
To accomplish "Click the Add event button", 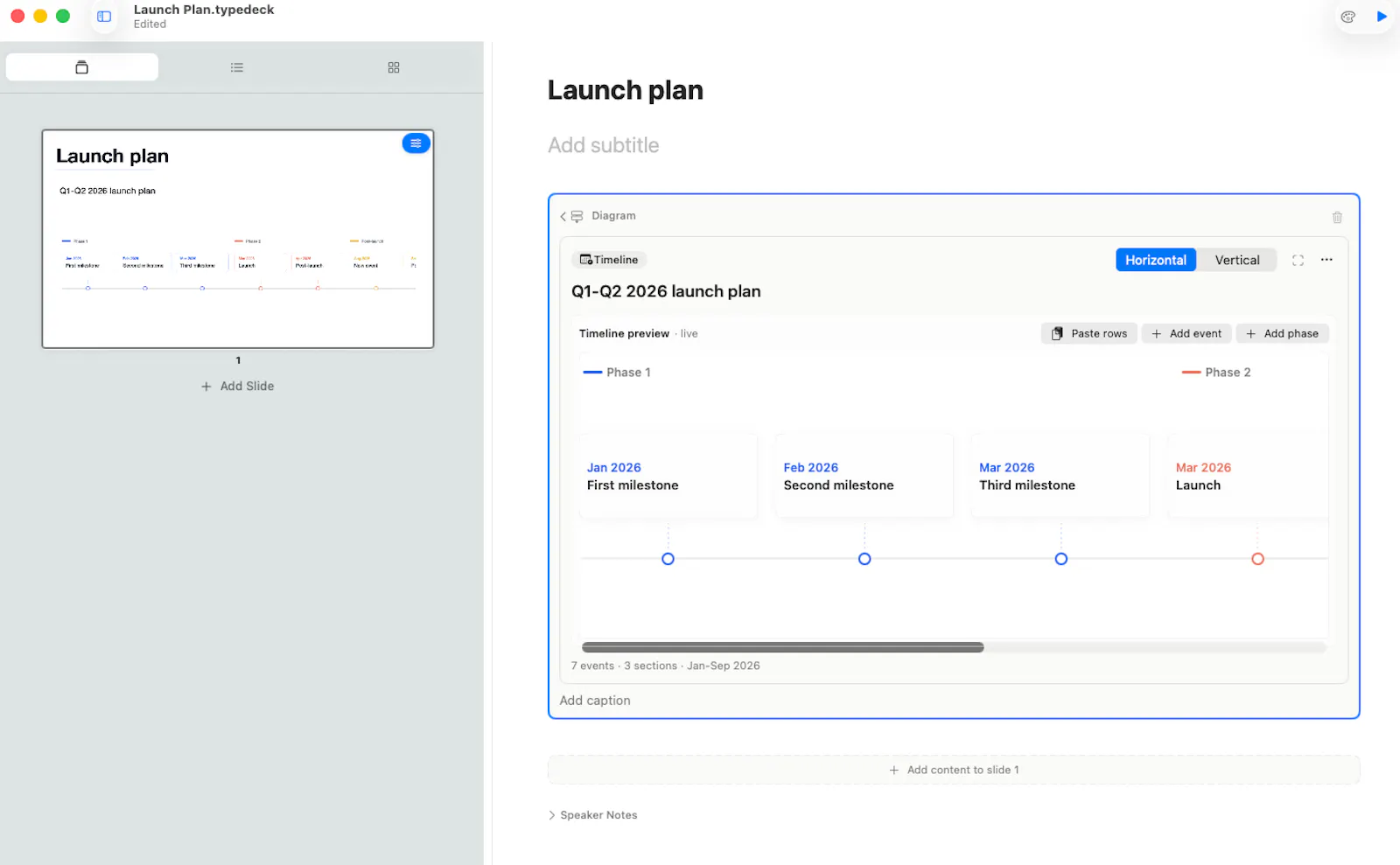I will (1186, 333).
